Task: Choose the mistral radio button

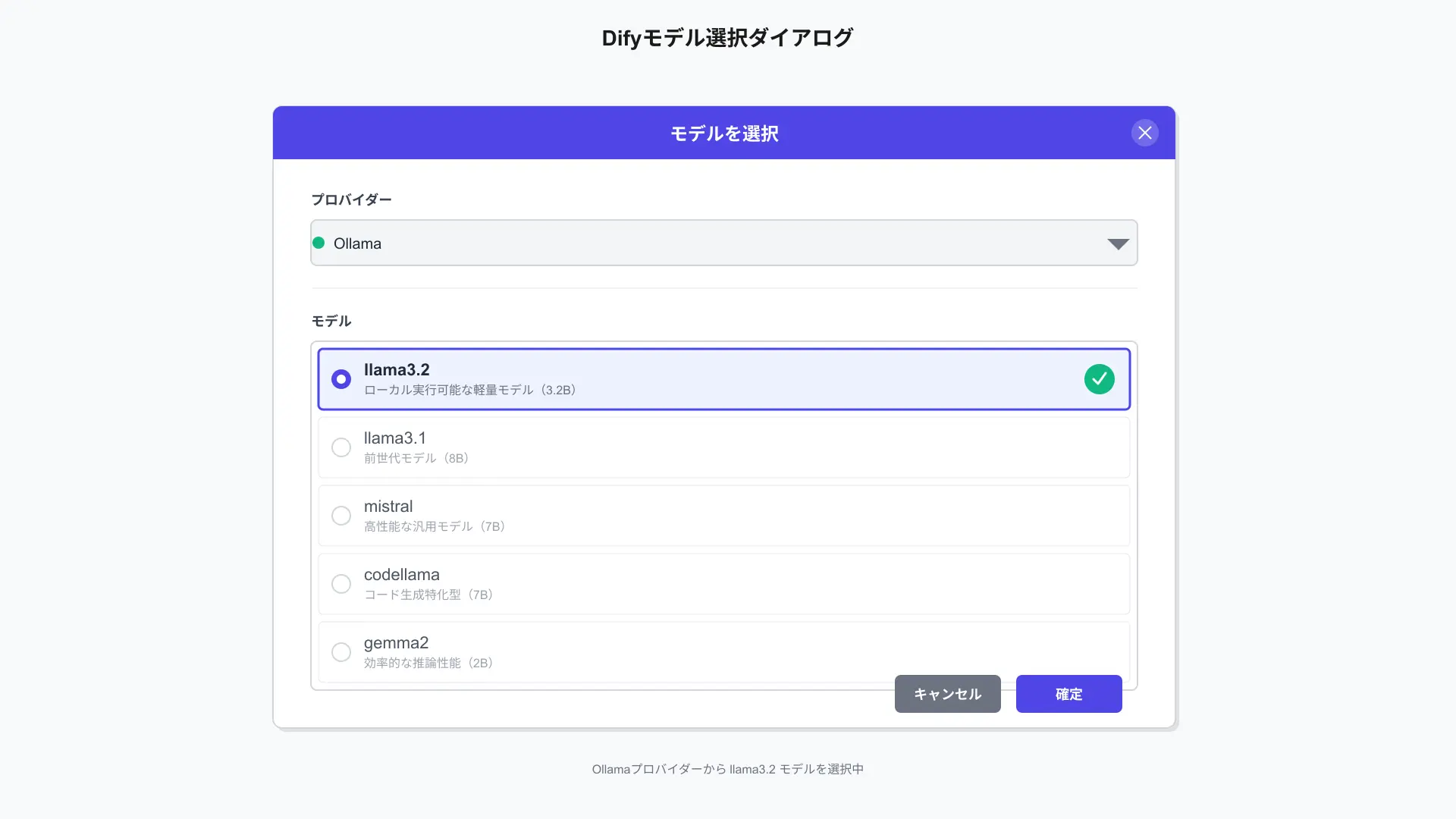Action: point(341,516)
